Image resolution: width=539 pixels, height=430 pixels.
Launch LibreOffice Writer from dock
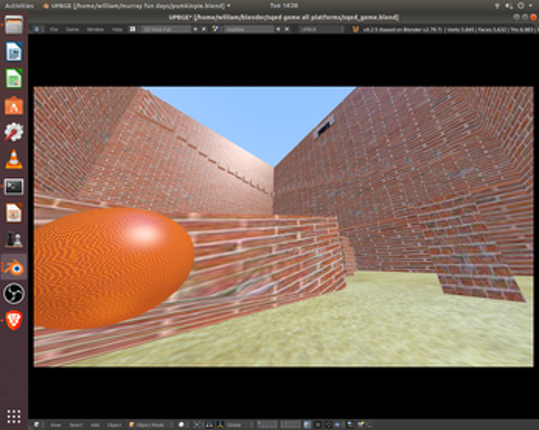(14, 52)
